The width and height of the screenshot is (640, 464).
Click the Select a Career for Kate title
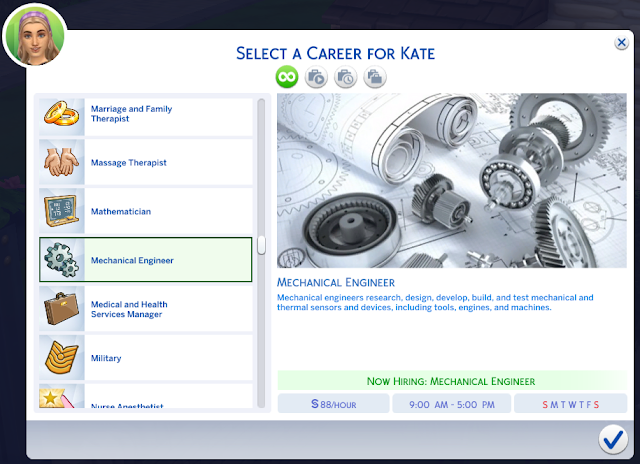(336, 53)
